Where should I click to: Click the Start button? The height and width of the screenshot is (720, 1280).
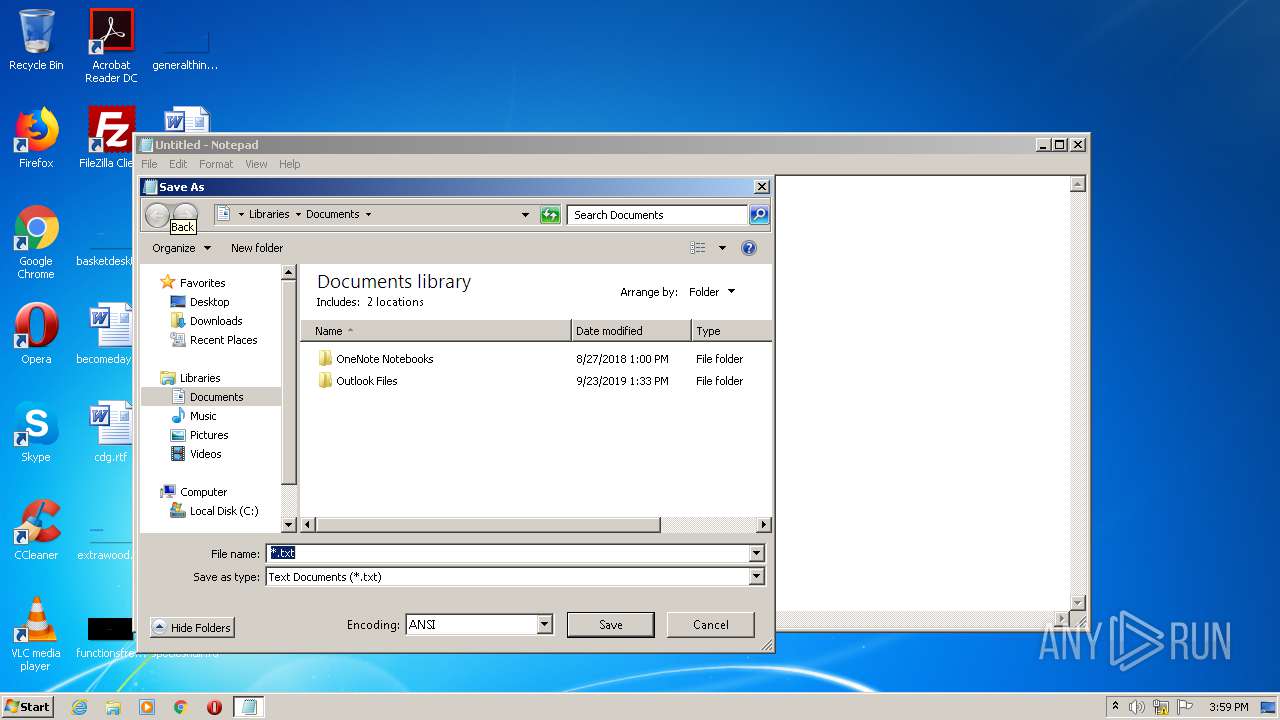pyautogui.click(x=27, y=706)
